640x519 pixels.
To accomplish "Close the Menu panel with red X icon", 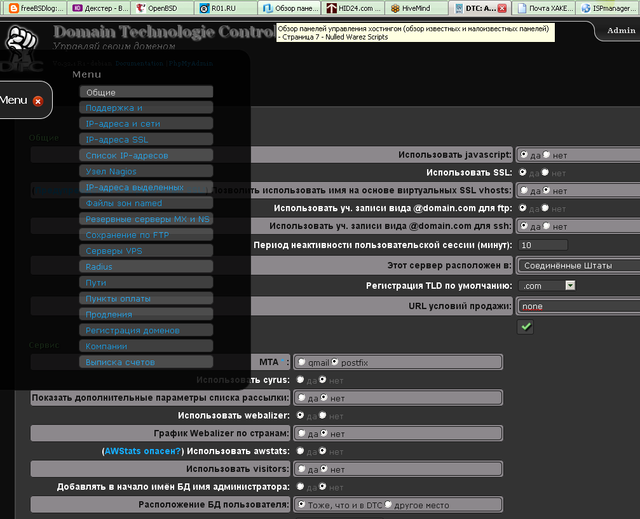I will (x=38, y=101).
